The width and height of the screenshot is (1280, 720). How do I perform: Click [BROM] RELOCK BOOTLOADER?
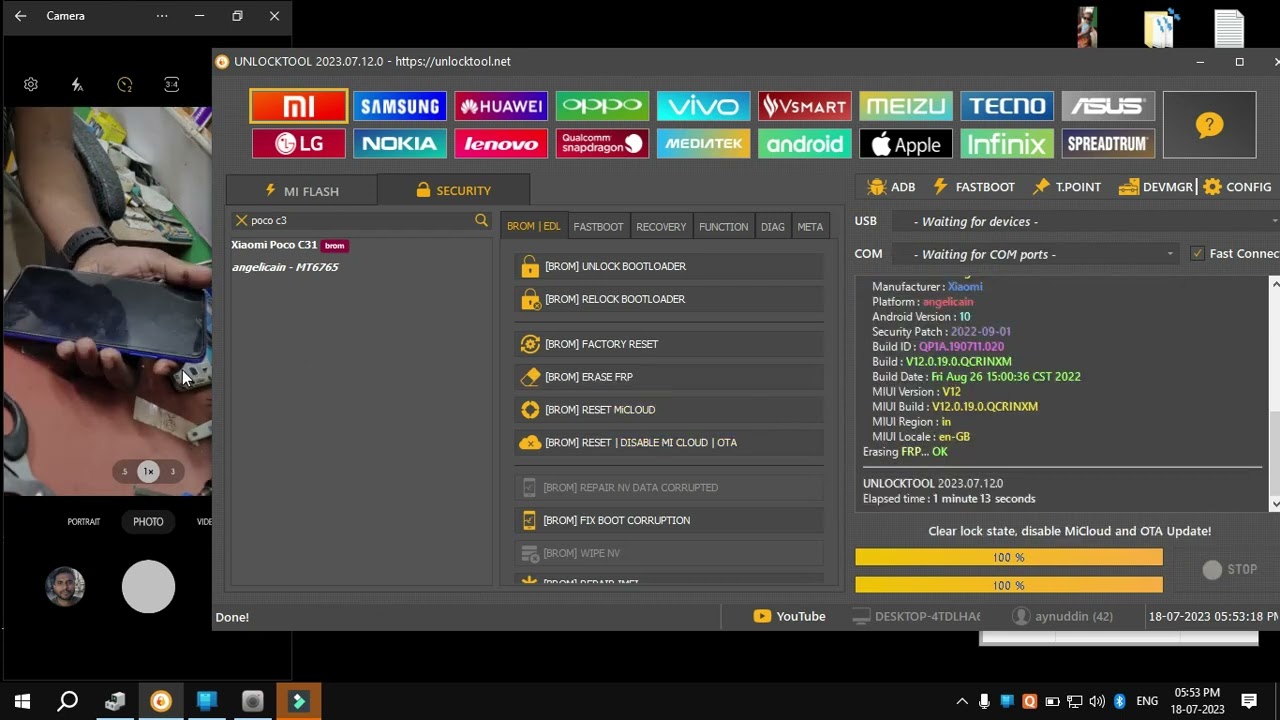click(669, 299)
